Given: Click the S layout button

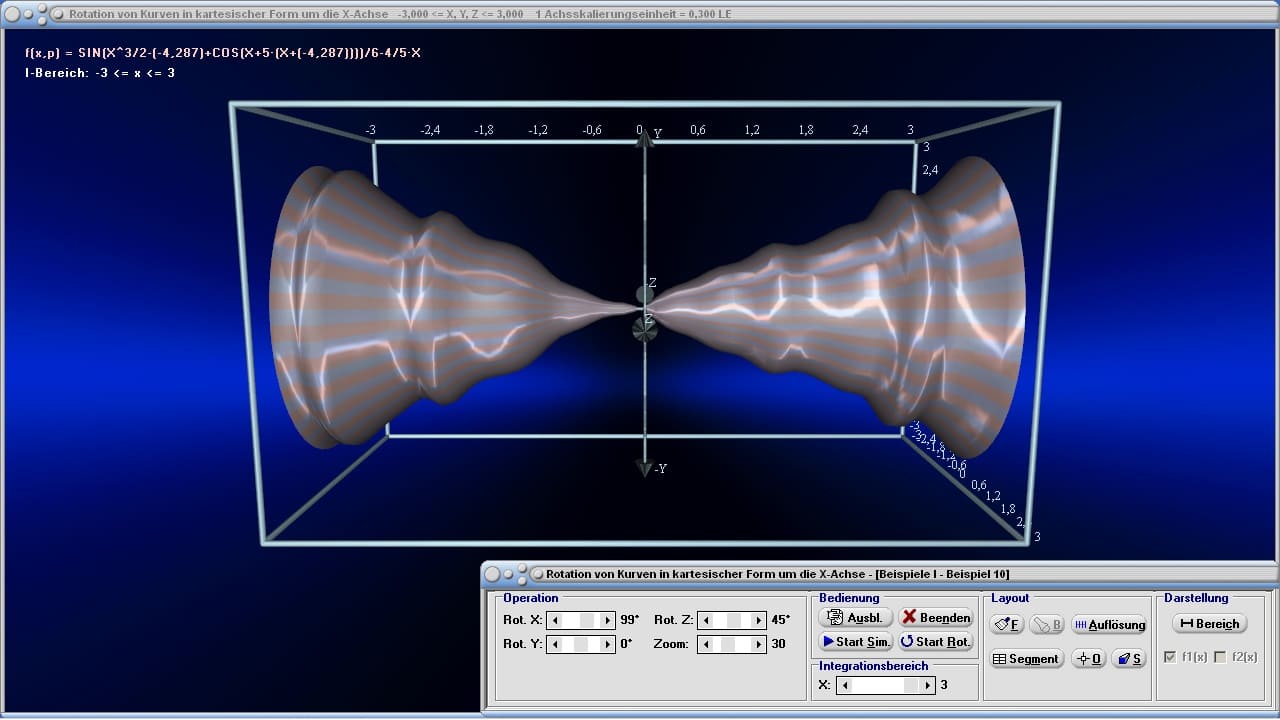Looking at the screenshot, I should coord(1129,659).
